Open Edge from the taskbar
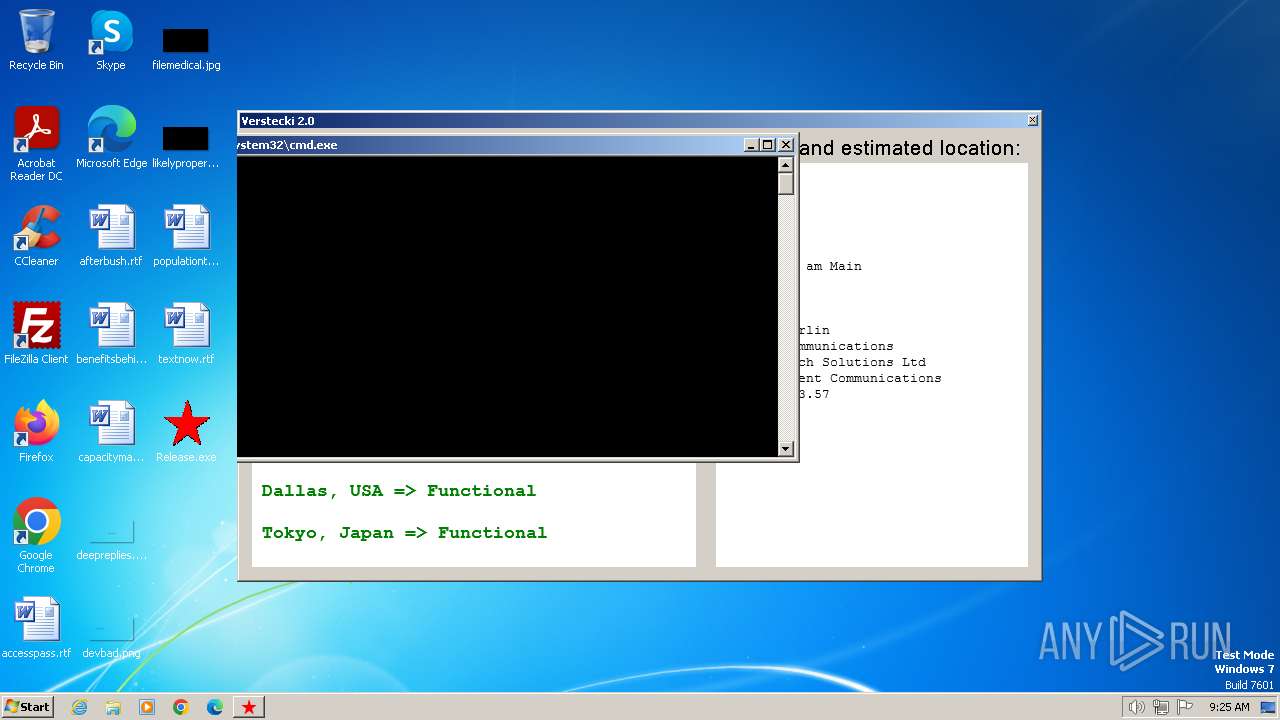This screenshot has height=720, width=1280. tap(215, 707)
